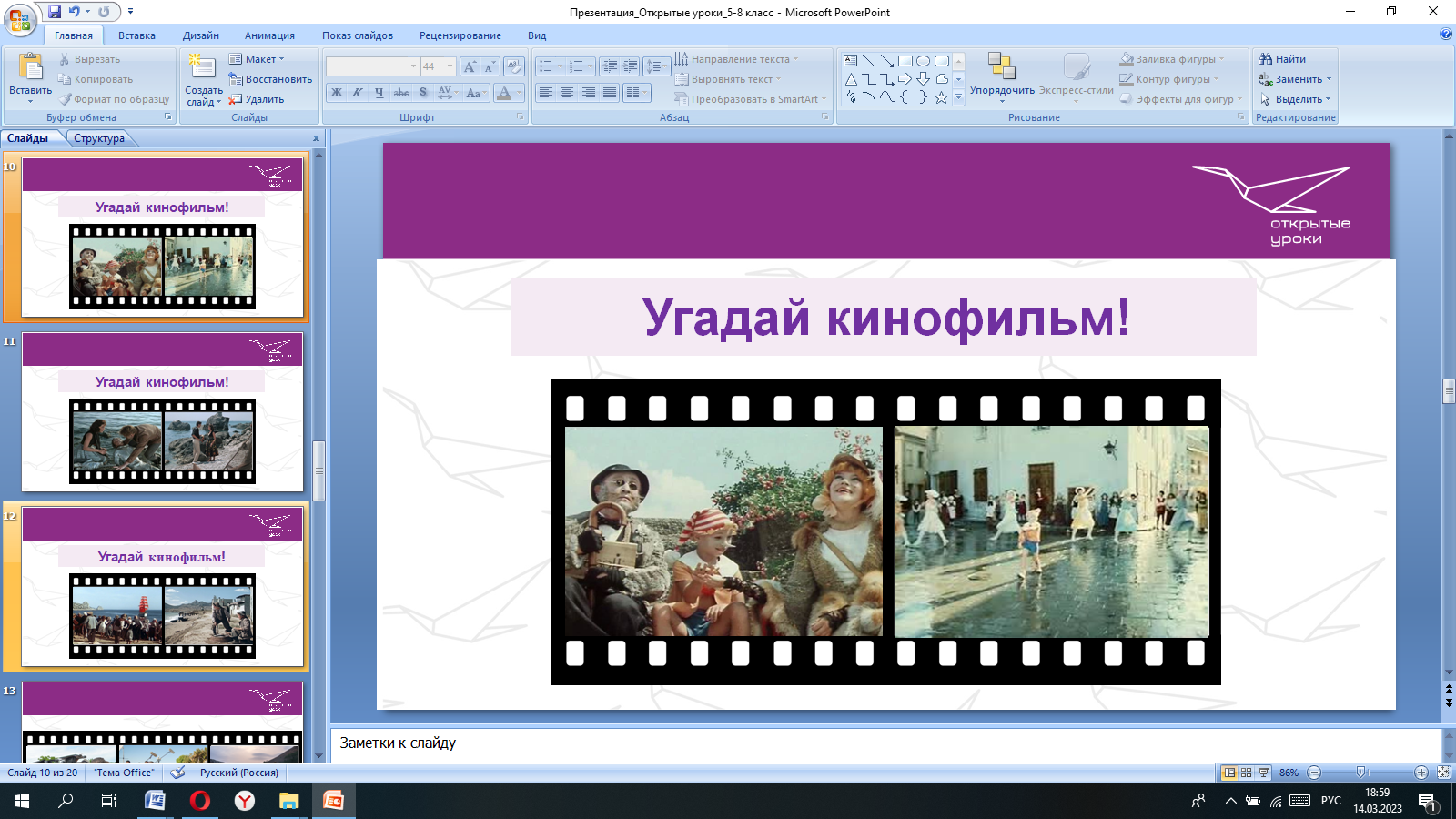Click Copy (Копировать) command

pyautogui.click(x=96, y=79)
